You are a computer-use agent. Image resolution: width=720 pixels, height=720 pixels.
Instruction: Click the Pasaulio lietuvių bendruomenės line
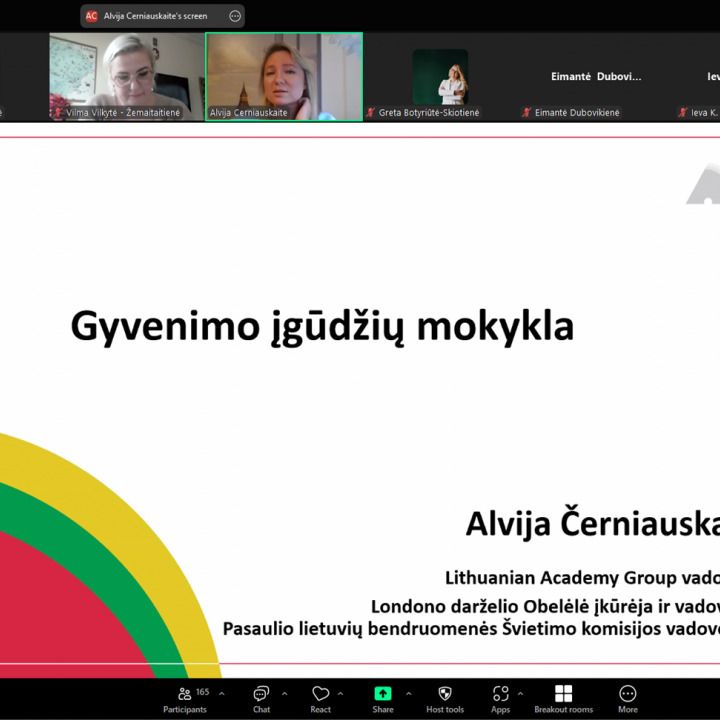pyautogui.click(x=471, y=629)
